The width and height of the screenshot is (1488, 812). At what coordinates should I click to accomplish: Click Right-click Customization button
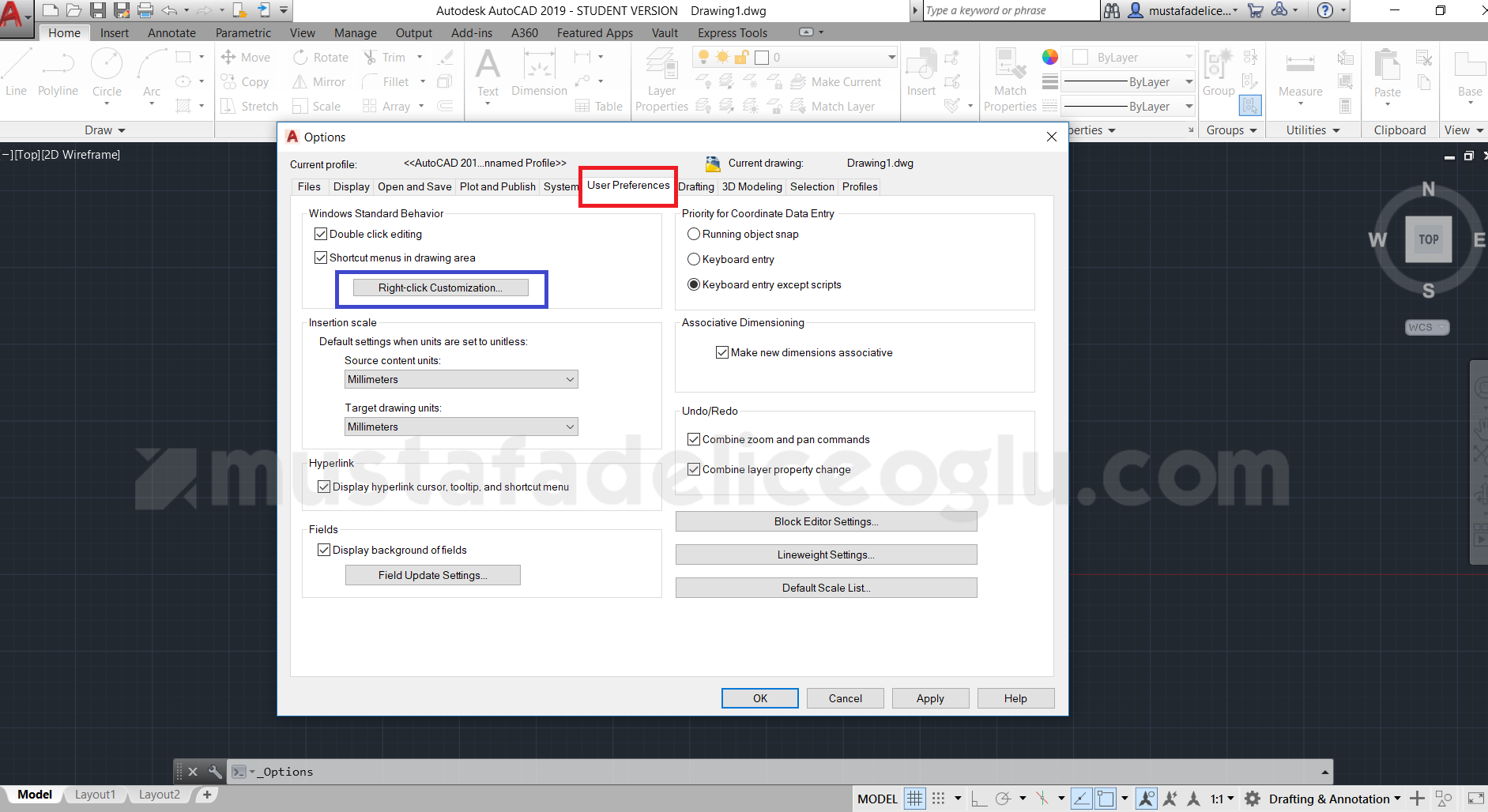441,288
